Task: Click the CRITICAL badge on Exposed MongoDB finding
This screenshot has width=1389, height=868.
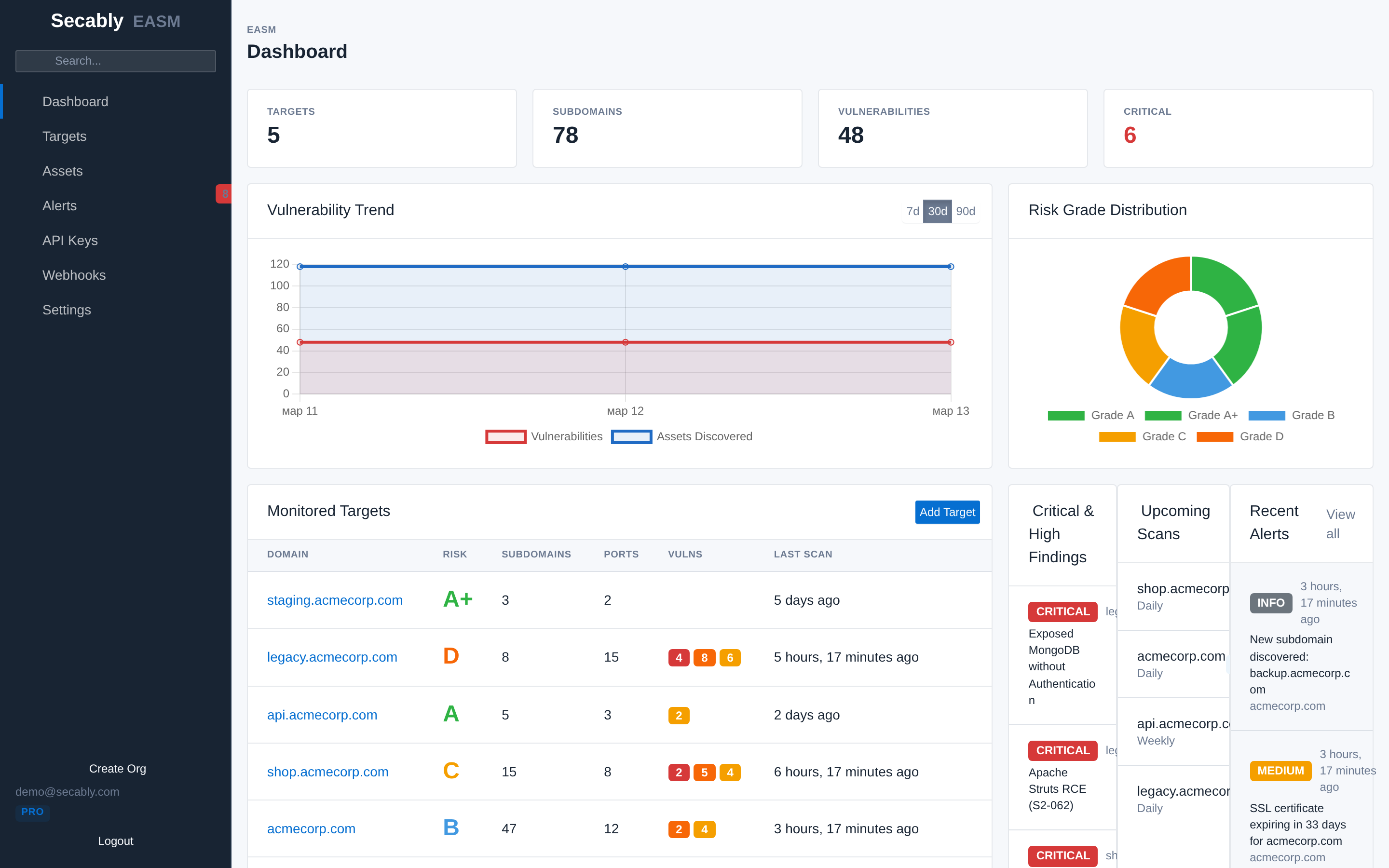Action: [1062, 611]
